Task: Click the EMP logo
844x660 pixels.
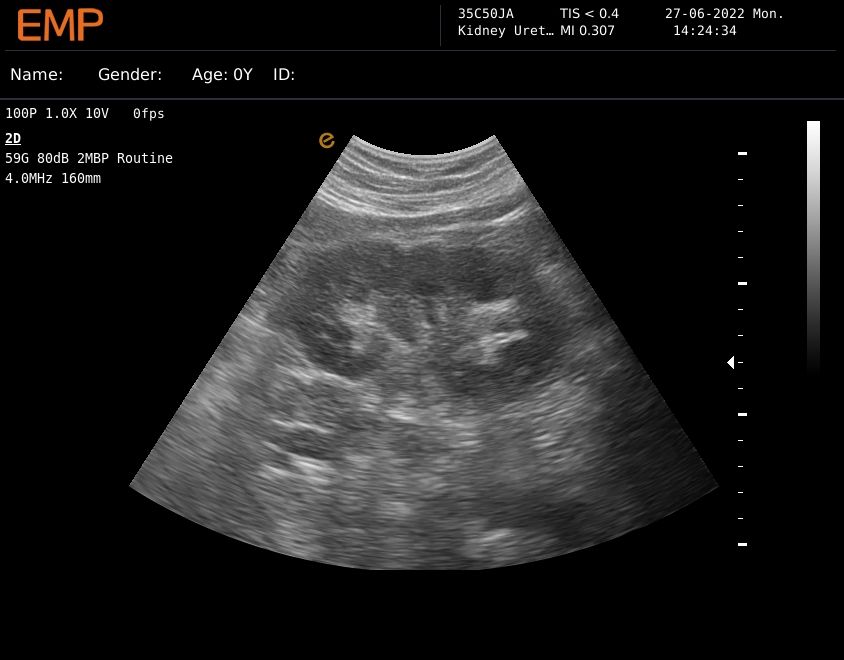Action: pos(60,25)
